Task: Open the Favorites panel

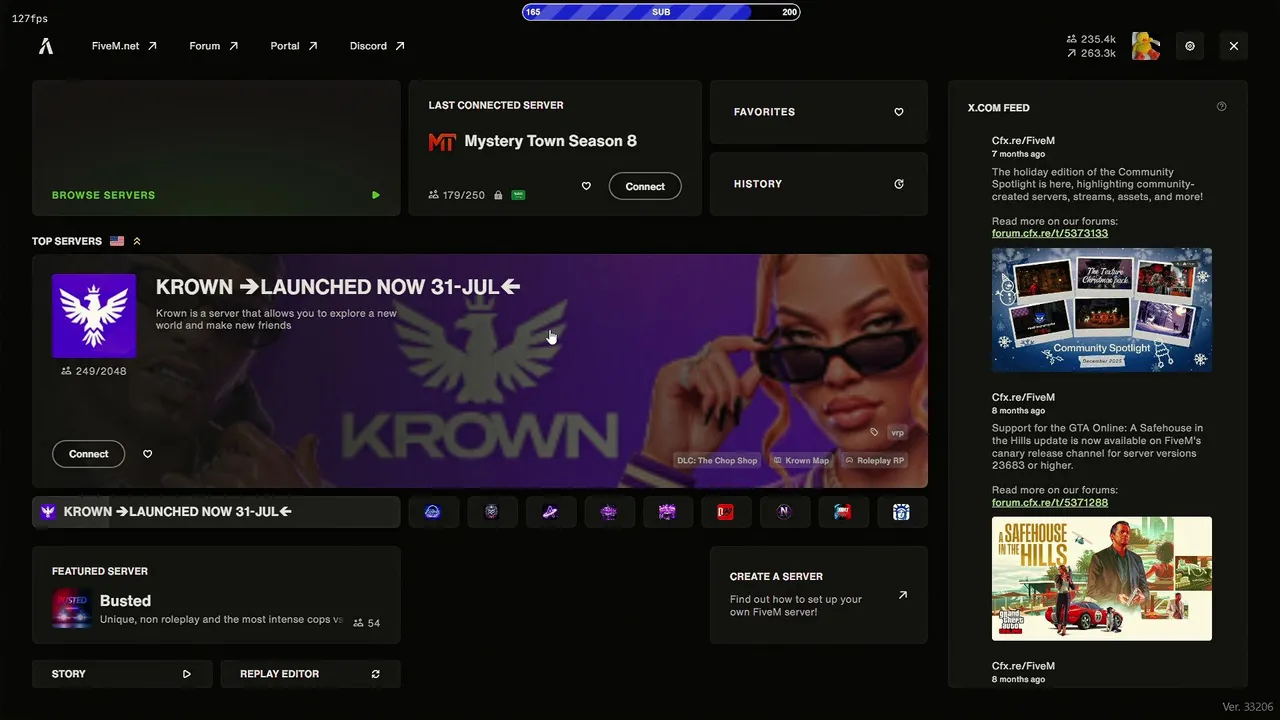Action: 819,112
